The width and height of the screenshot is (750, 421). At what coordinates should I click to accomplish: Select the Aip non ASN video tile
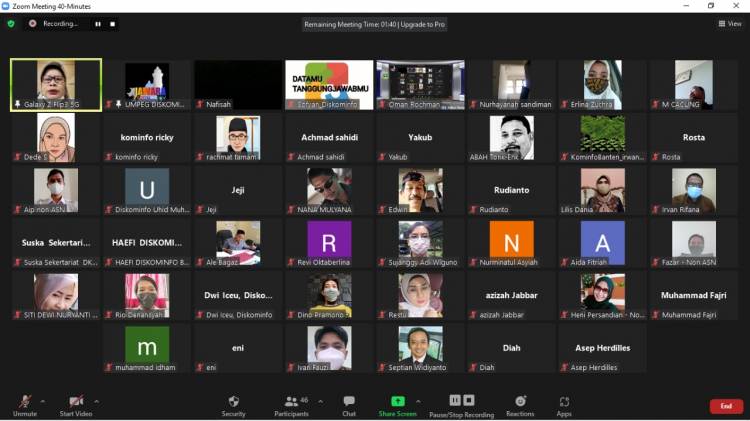(x=56, y=190)
